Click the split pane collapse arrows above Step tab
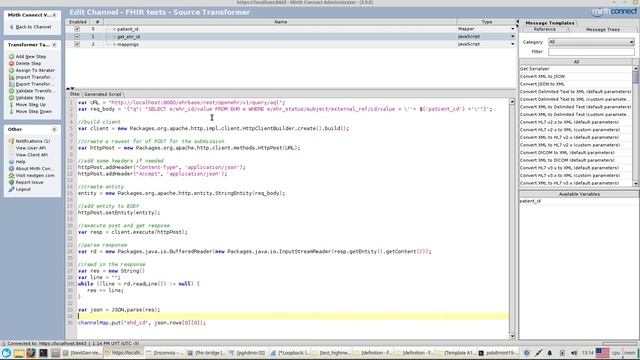The width and height of the screenshot is (640, 360). pyautogui.click(x=70, y=88)
